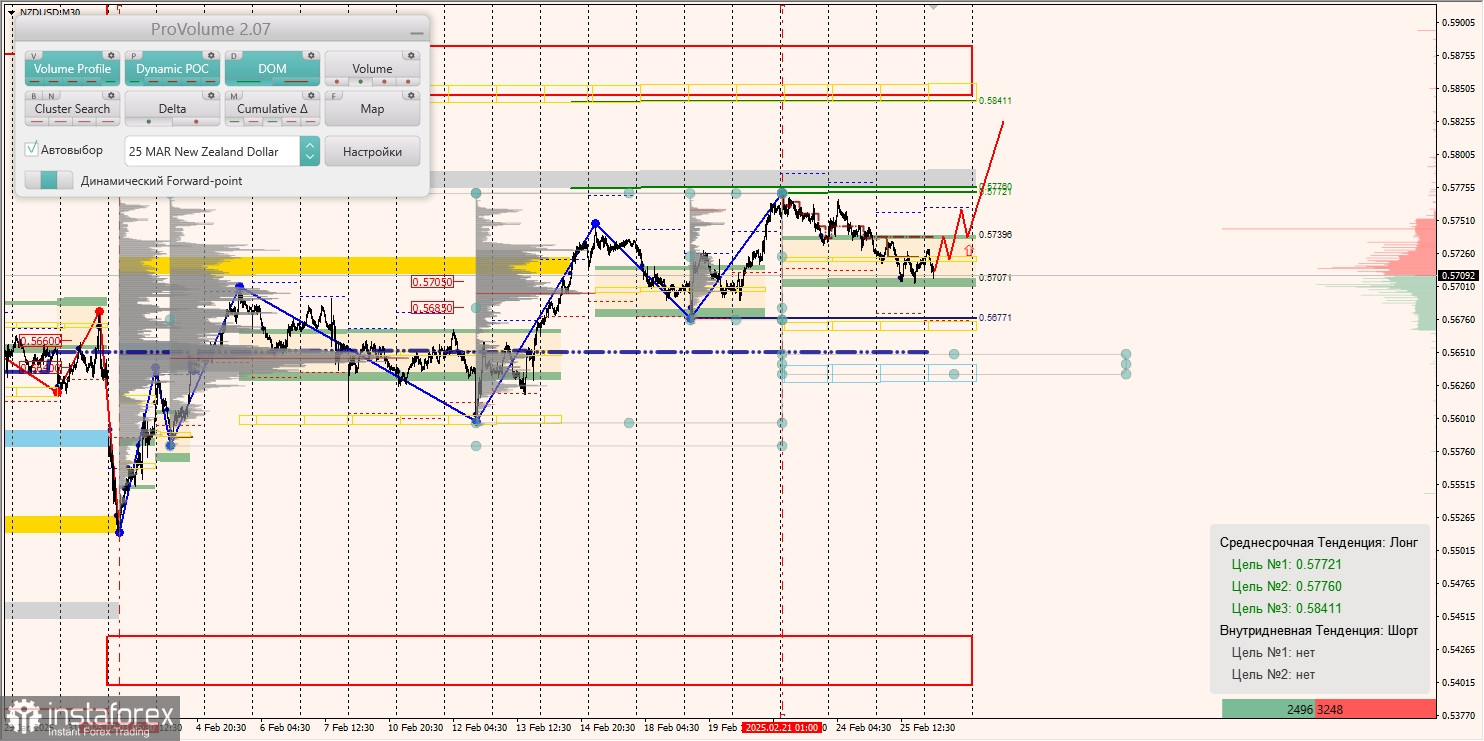Toggle the green-dot segment under Delta
The height and width of the screenshot is (741, 1484).
149,122
